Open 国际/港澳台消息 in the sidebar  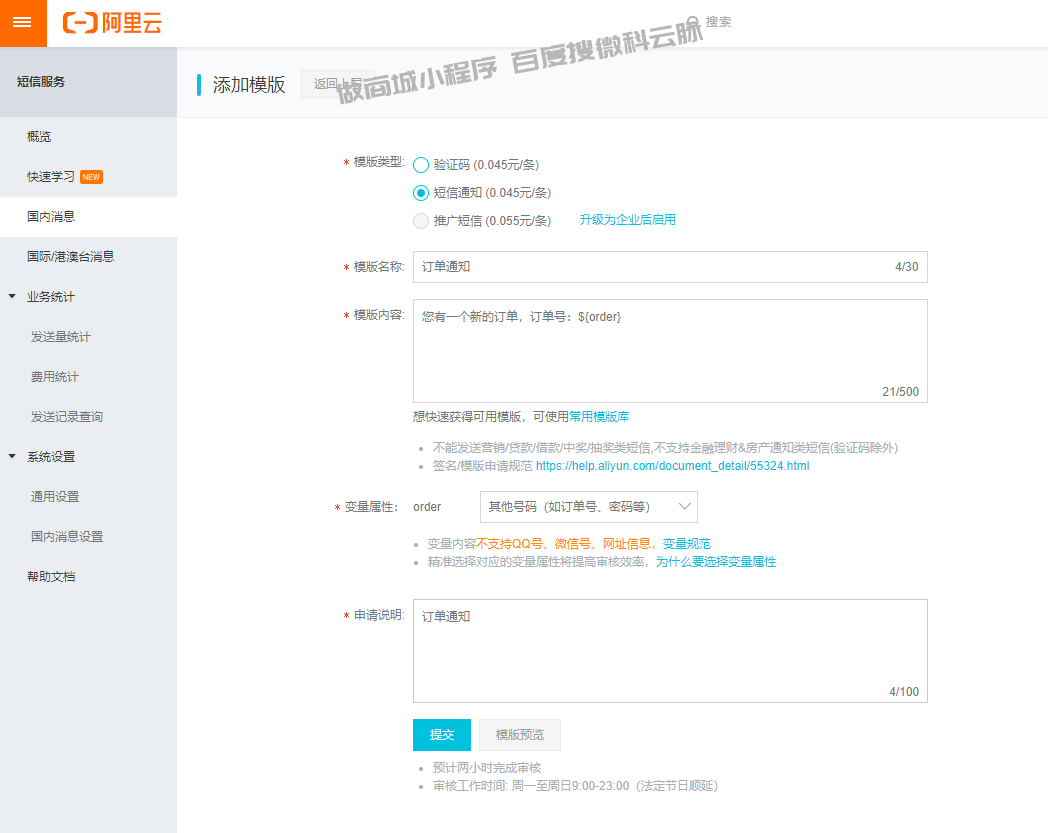[x=70, y=257]
